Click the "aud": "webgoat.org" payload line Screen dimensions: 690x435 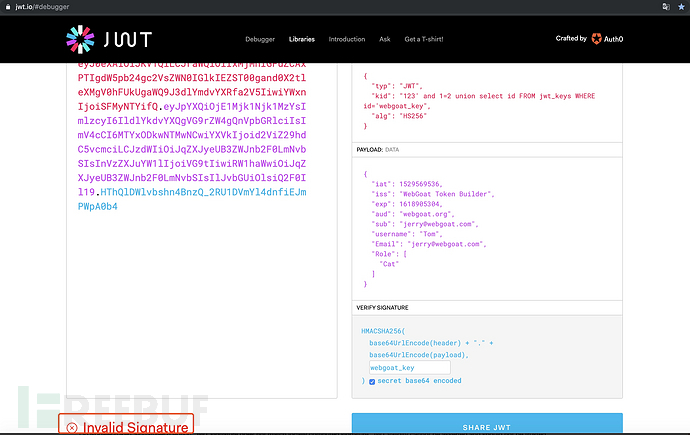[x=413, y=214]
